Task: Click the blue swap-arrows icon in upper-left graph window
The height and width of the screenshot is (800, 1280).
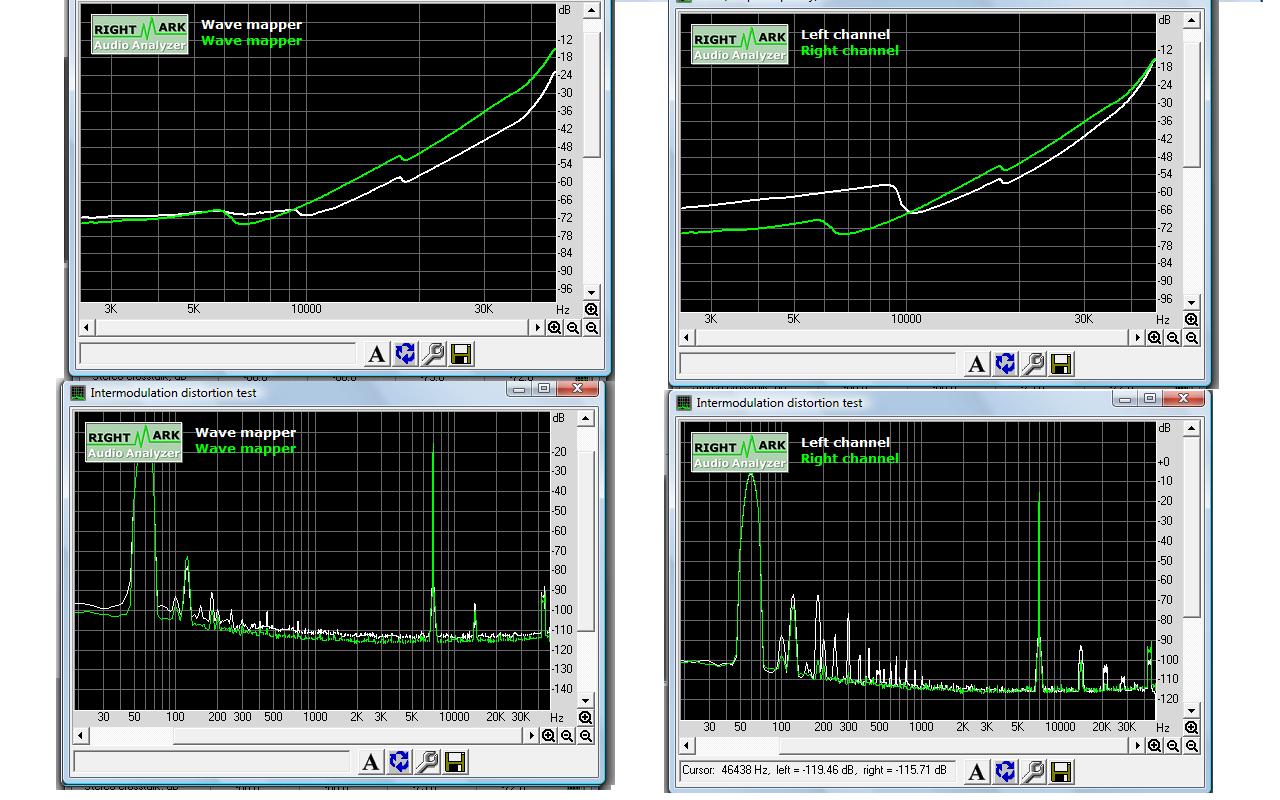Action: pos(405,354)
